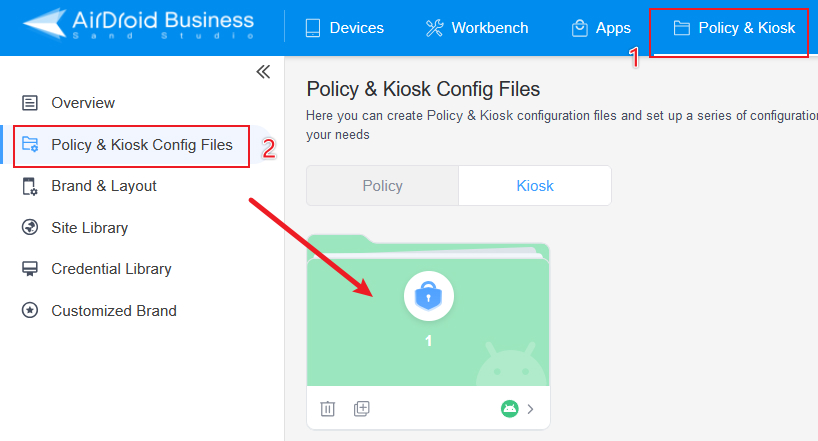The width and height of the screenshot is (818, 441).
Task: Delete the kiosk config file via trash icon
Action: coord(328,409)
